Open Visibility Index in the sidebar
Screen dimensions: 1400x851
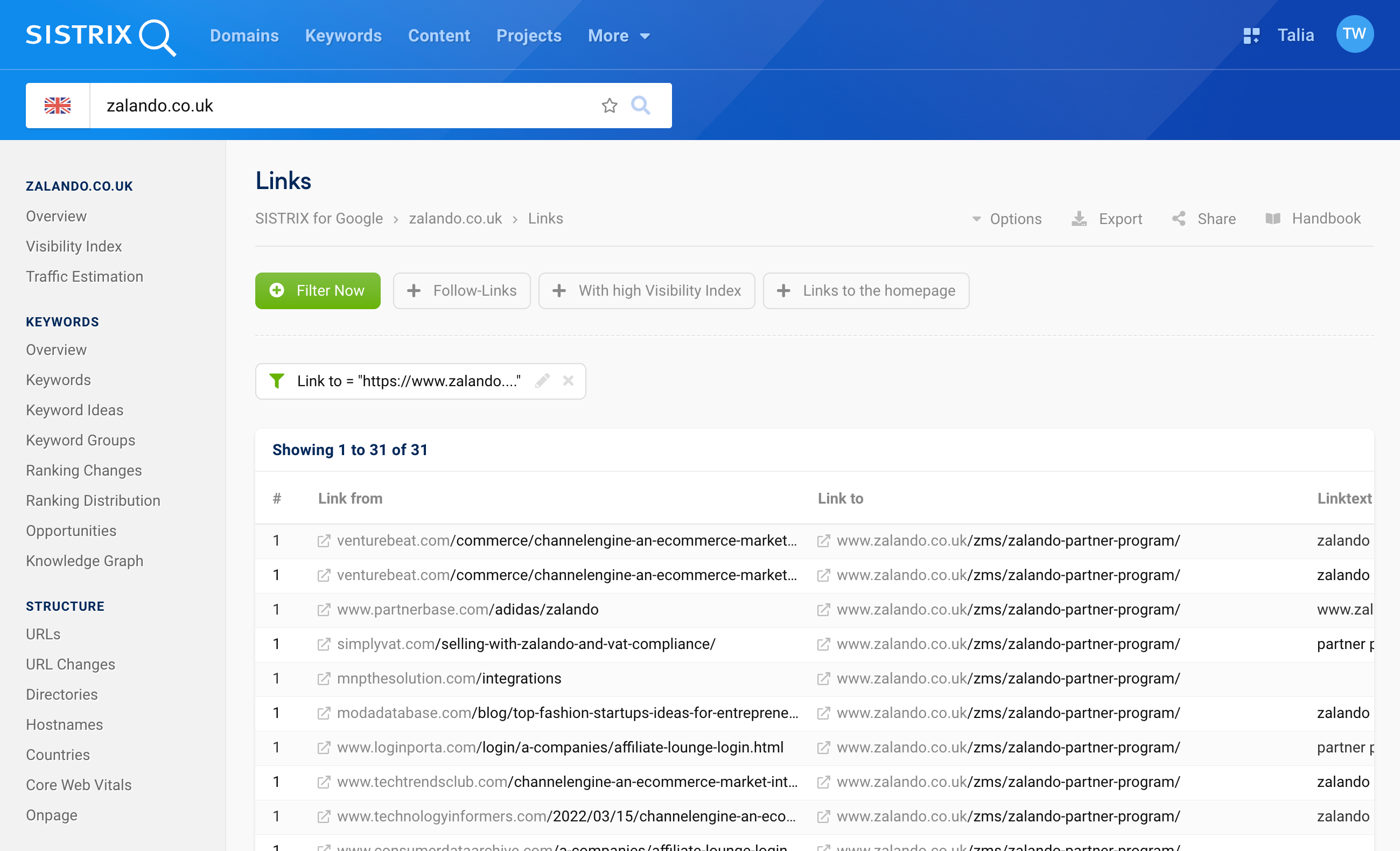pyautogui.click(x=74, y=246)
